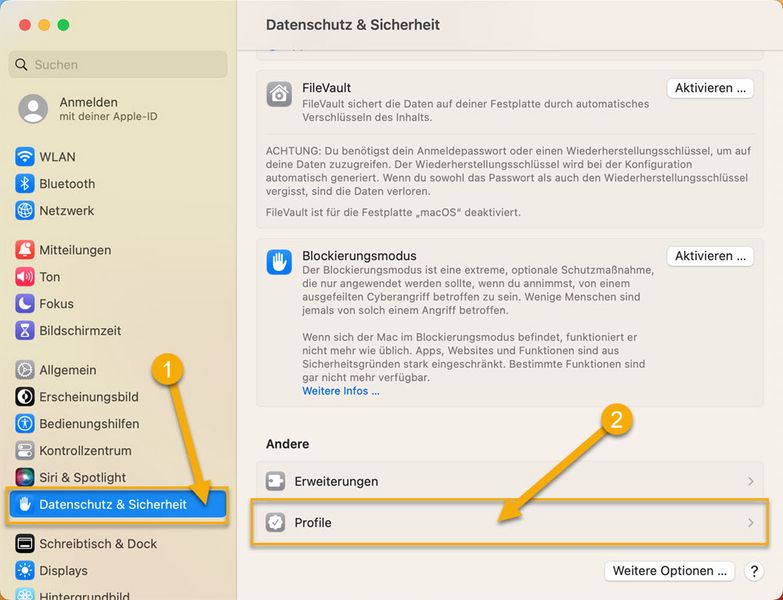Open Weitere Optionen button
Screen dimensions: 783x600
coord(669,571)
